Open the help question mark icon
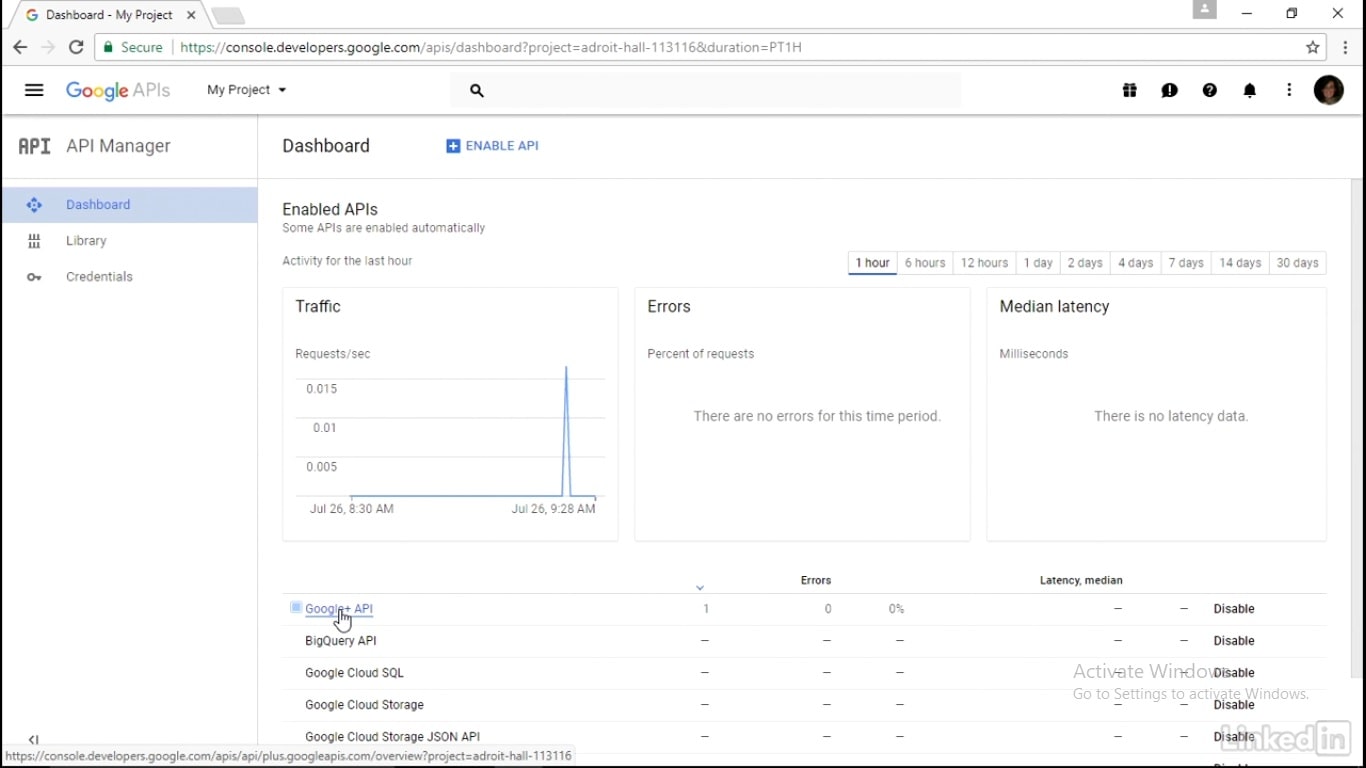1366x768 pixels. [1210, 90]
